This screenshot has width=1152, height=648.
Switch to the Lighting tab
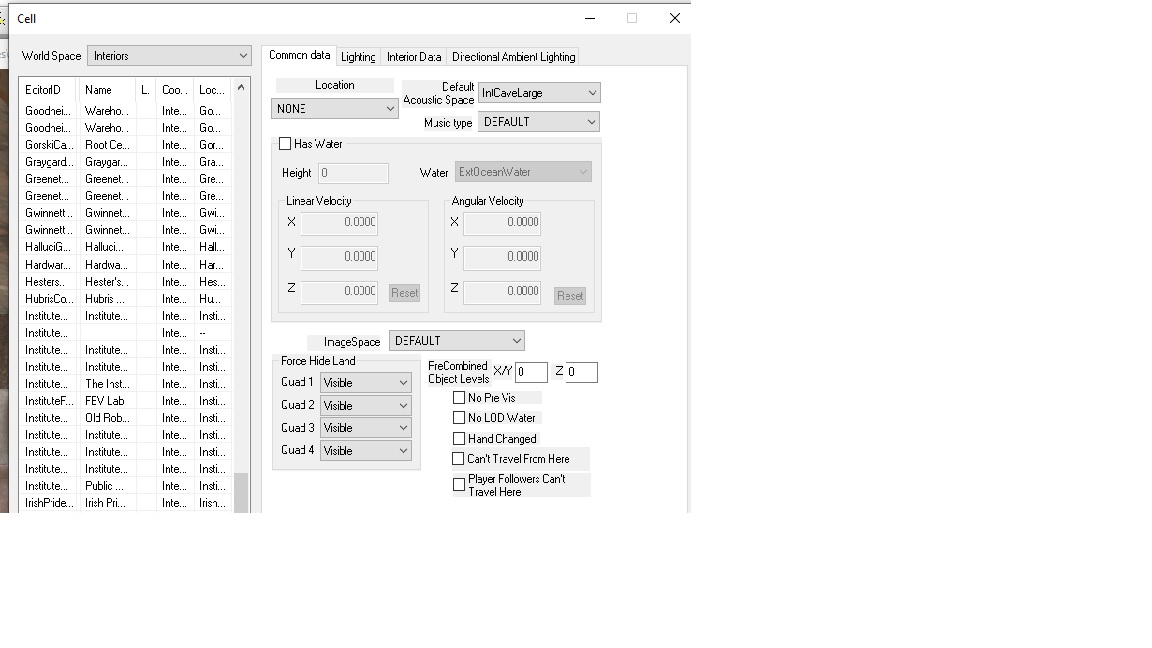point(358,57)
